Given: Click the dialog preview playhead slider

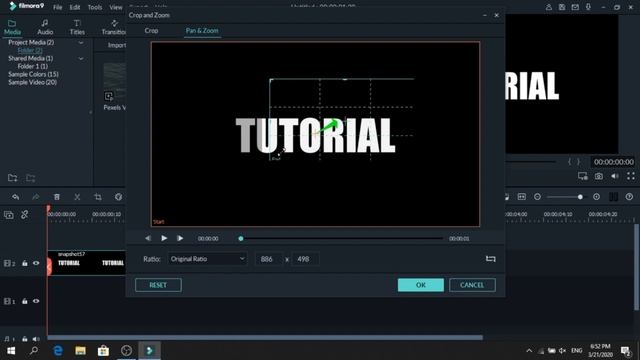Looking at the screenshot, I should click(x=241, y=238).
